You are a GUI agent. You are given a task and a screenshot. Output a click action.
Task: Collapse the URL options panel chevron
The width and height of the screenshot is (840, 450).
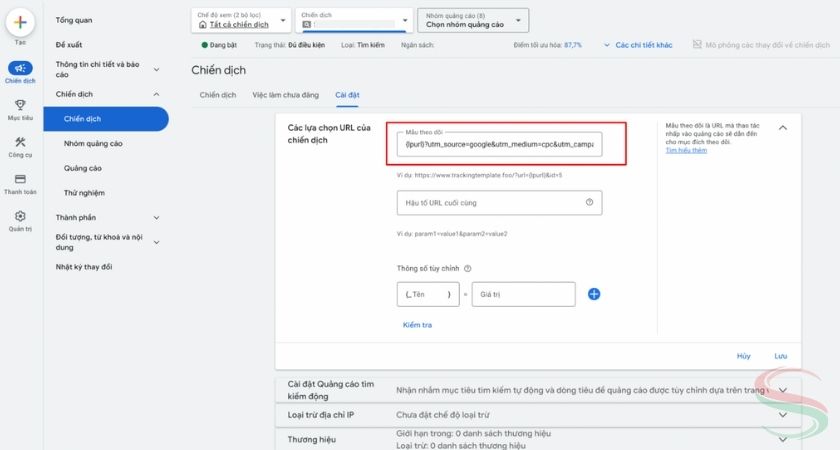782,128
